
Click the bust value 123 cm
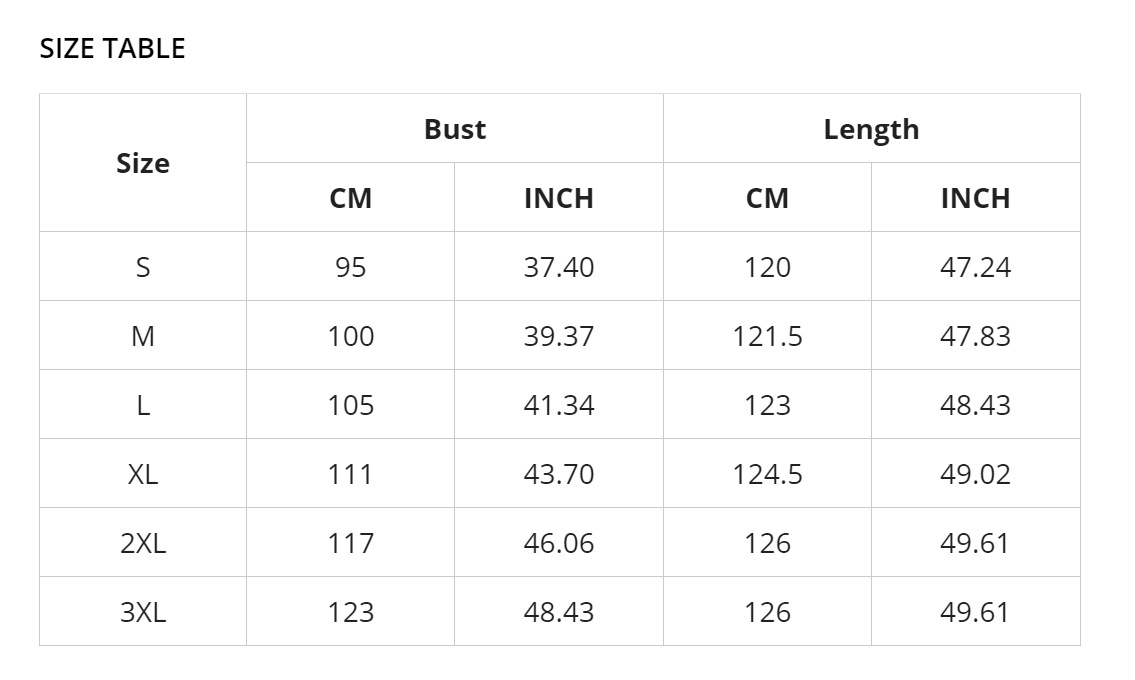[350, 612]
